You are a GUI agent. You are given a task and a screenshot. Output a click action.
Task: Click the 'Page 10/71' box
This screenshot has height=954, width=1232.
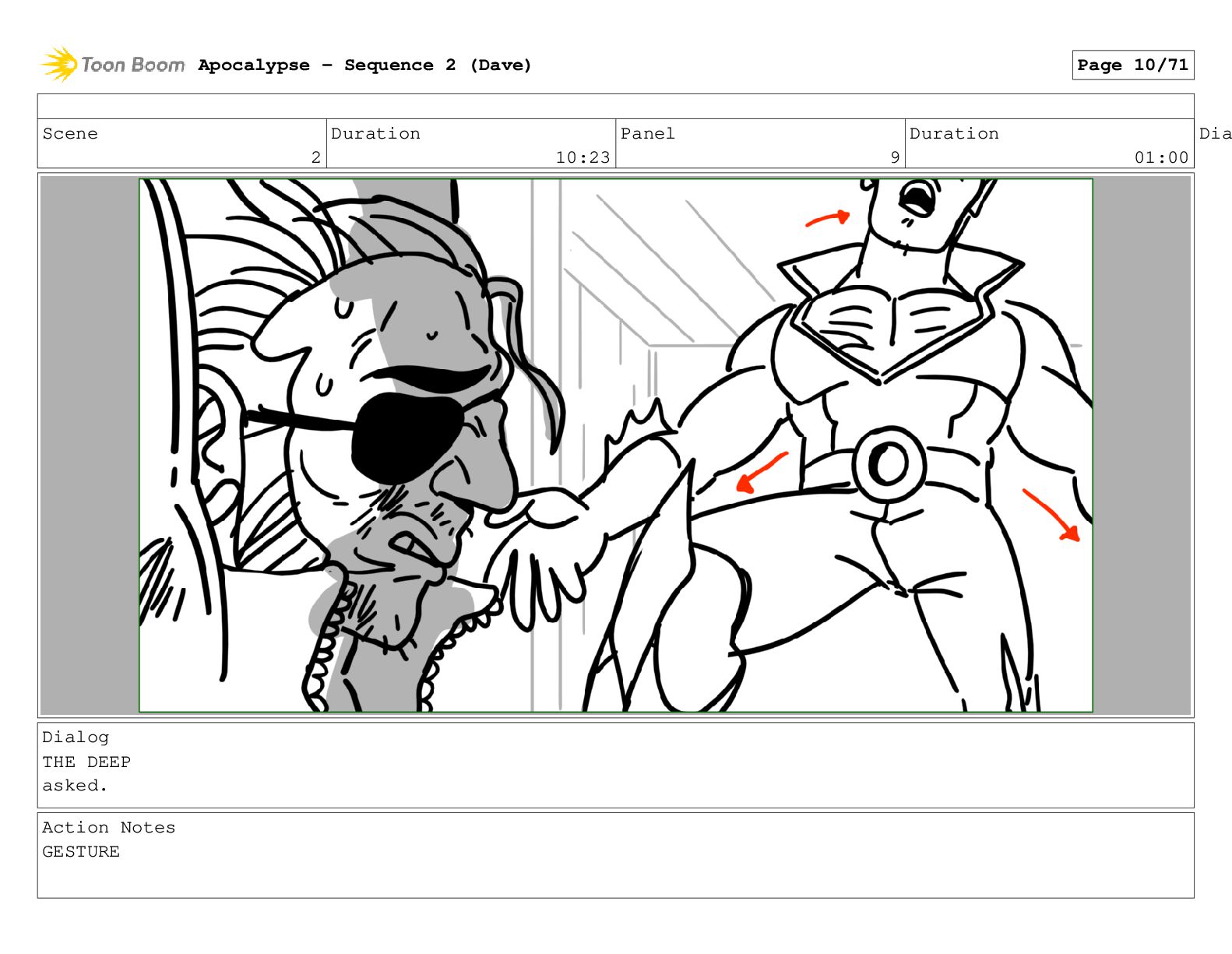tap(1132, 65)
